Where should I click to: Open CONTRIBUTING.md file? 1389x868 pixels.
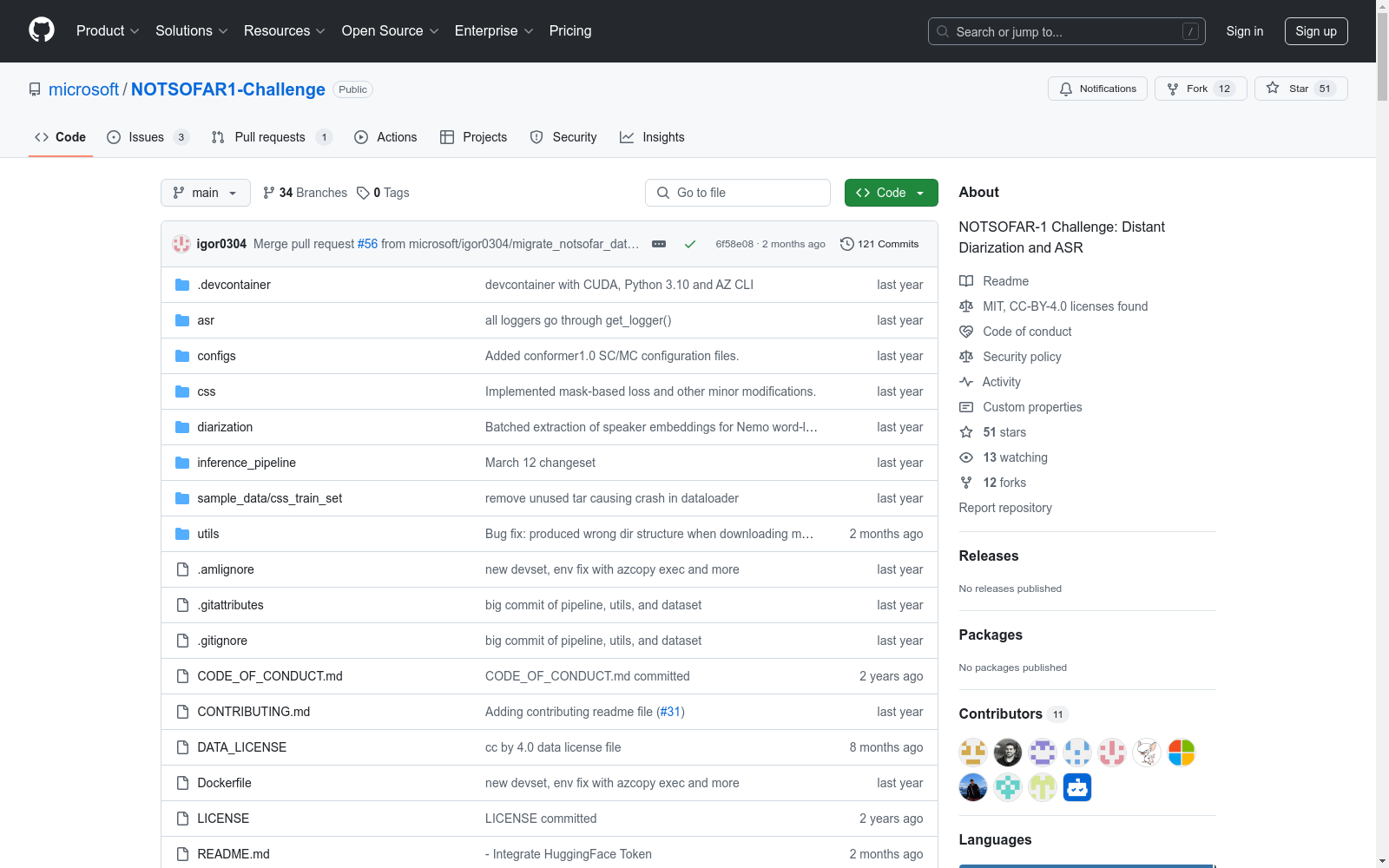(253, 712)
